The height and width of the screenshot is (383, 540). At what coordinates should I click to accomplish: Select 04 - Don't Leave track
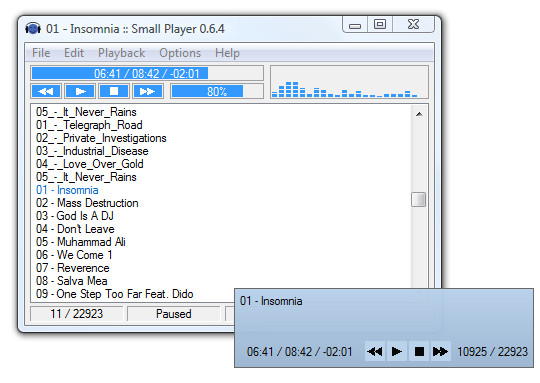(x=75, y=229)
